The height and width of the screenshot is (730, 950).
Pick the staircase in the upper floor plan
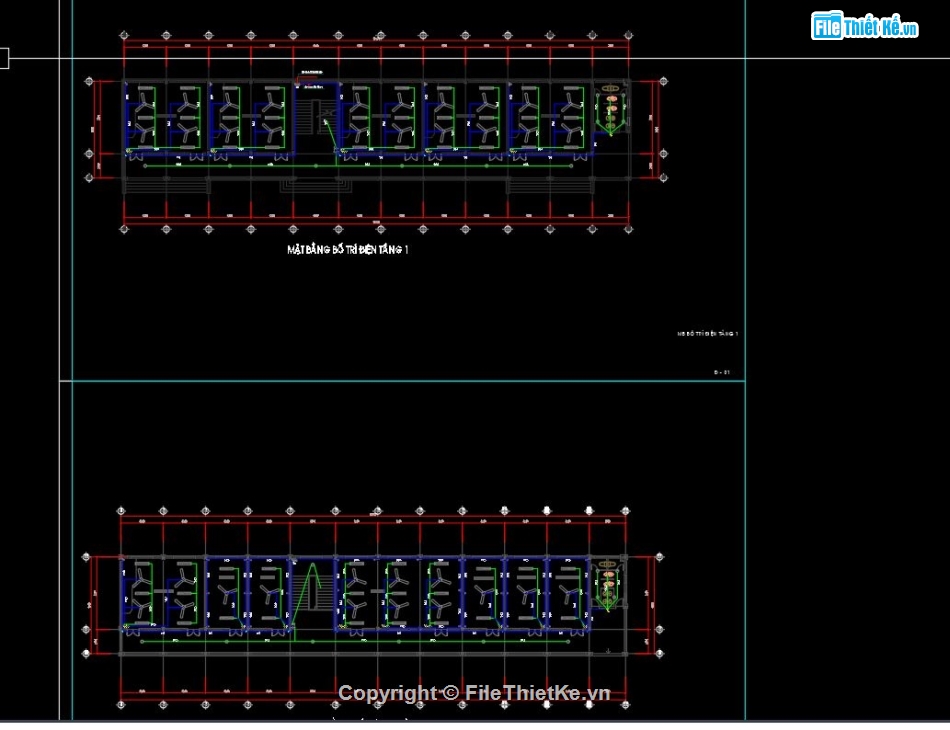point(316,119)
